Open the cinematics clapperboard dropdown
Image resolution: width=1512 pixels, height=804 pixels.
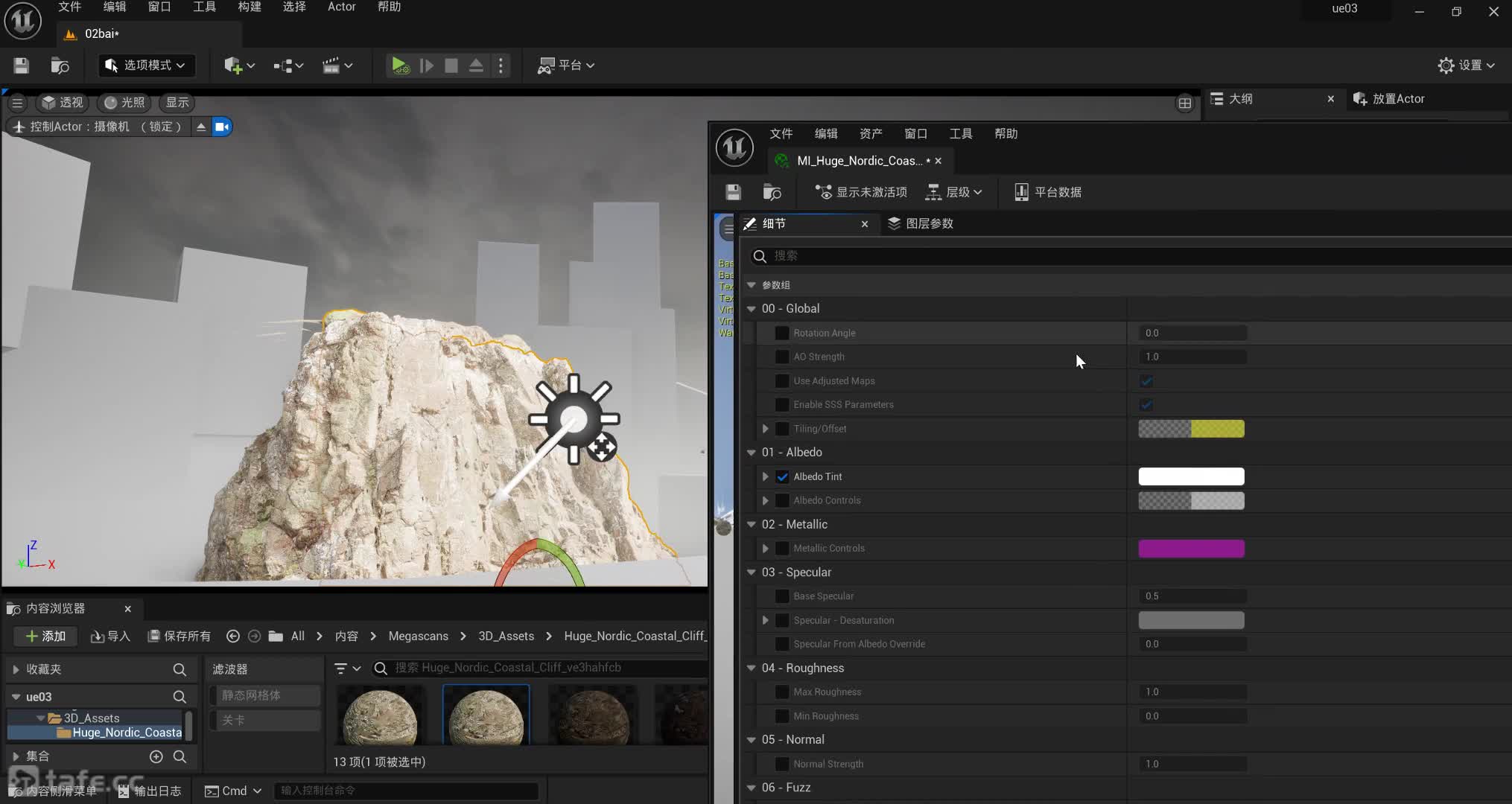[337, 66]
